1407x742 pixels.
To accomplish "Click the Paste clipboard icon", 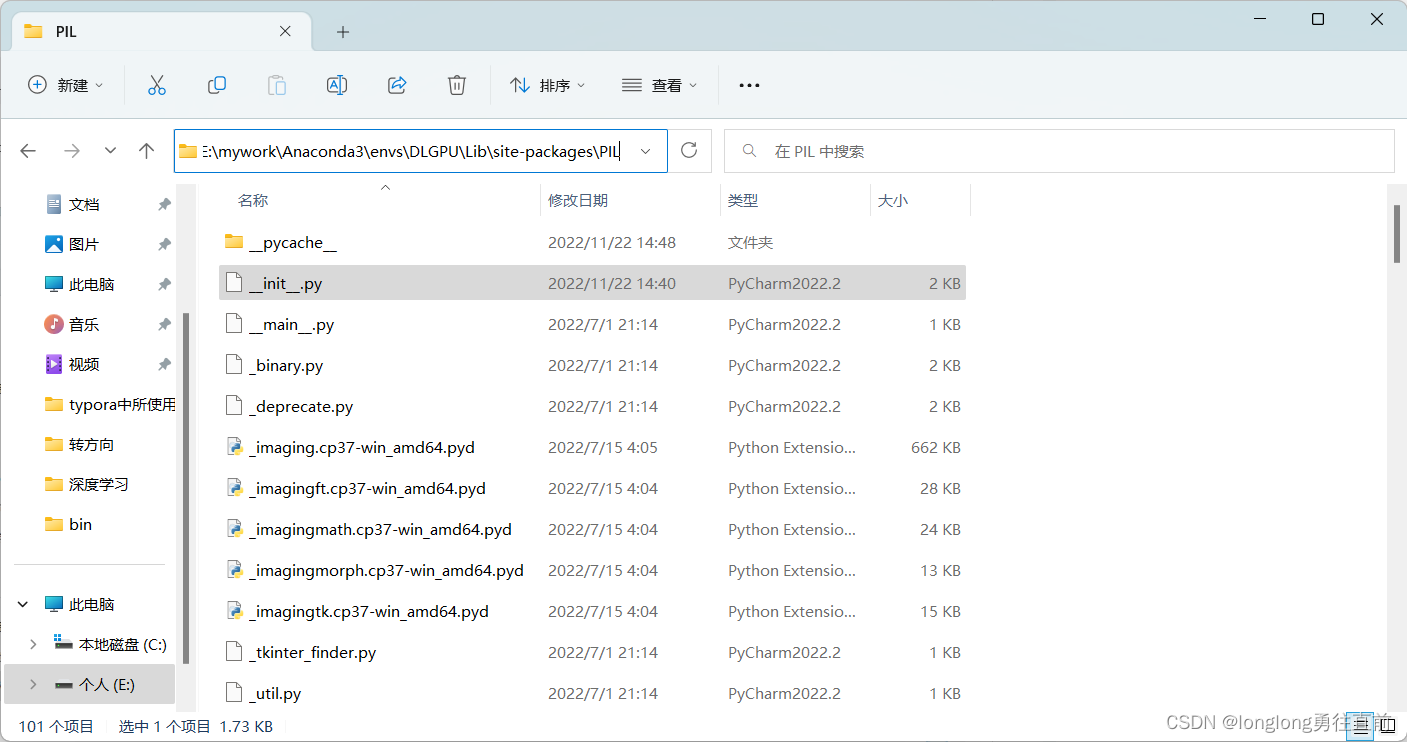I will [277, 85].
